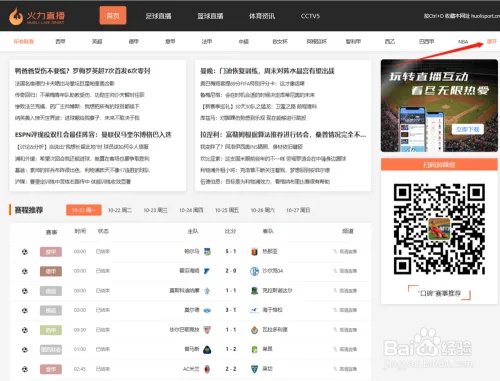
Task: Click the 霍芬海姆 home team crest
Action: 207,271
